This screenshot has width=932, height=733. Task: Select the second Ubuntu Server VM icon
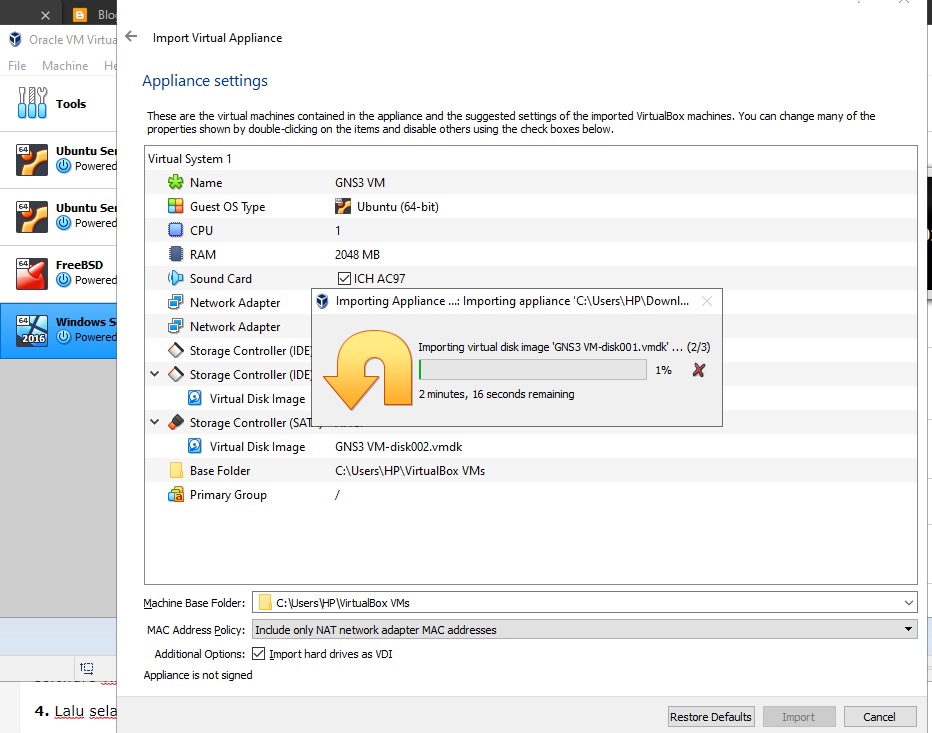(x=32, y=217)
